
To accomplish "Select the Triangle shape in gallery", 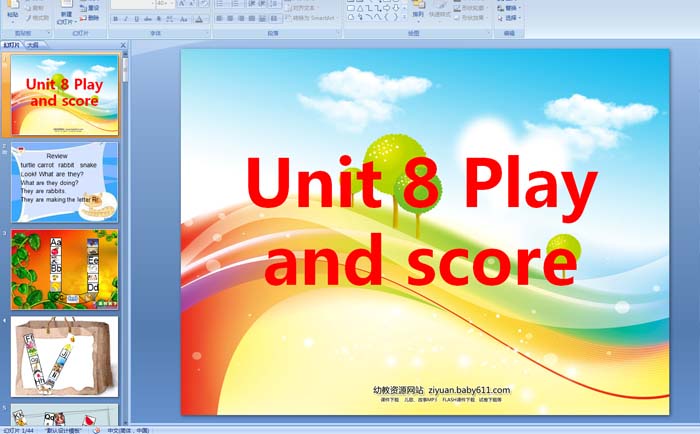I will [360, 8].
